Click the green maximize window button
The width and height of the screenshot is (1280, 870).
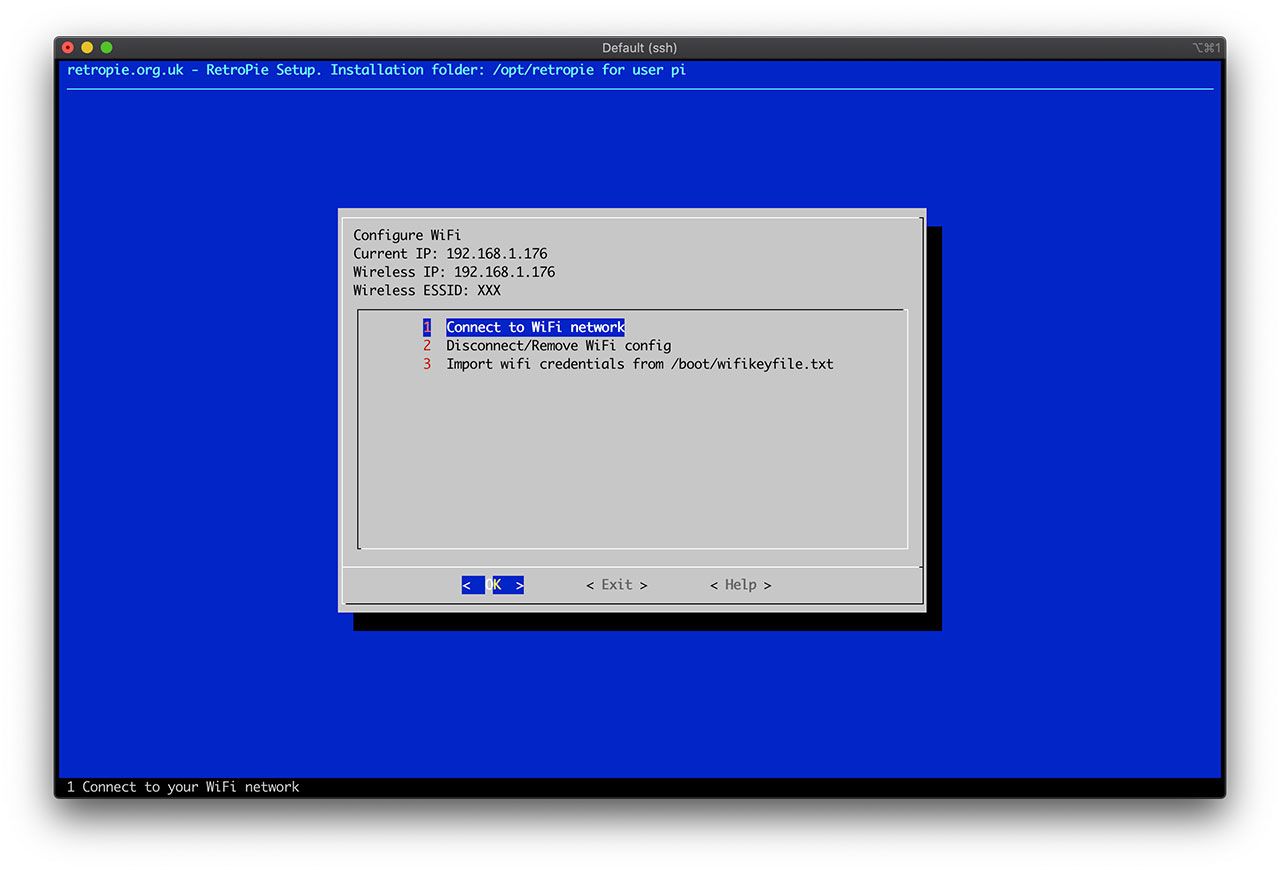click(106, 48)
